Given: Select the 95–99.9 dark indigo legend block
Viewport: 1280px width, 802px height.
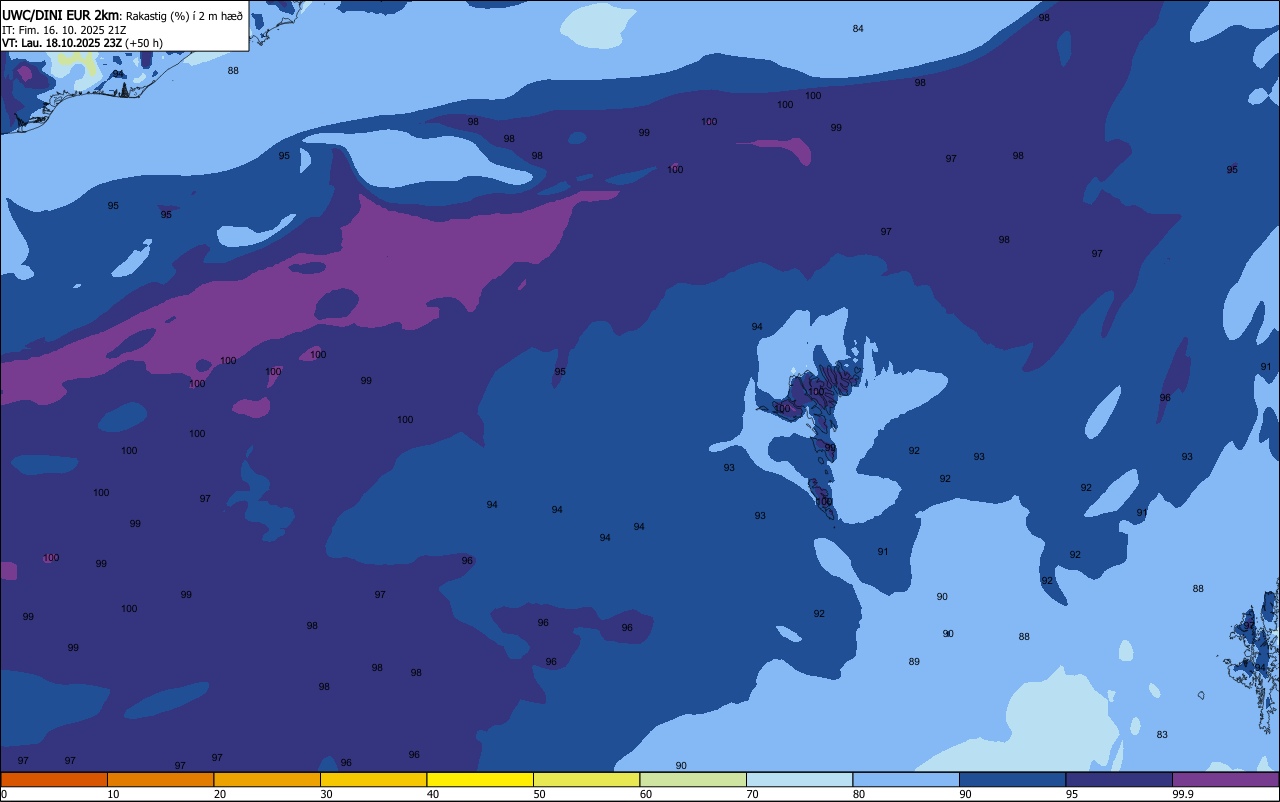Looking at the screenshot, I should click(x=1119, y=779).
